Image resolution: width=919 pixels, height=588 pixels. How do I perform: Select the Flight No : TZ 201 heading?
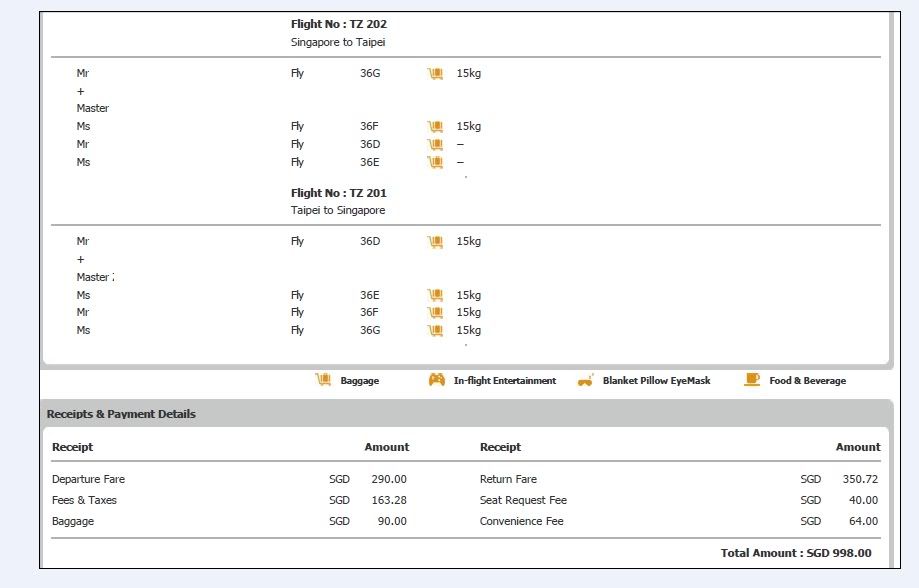coord(339,193)
